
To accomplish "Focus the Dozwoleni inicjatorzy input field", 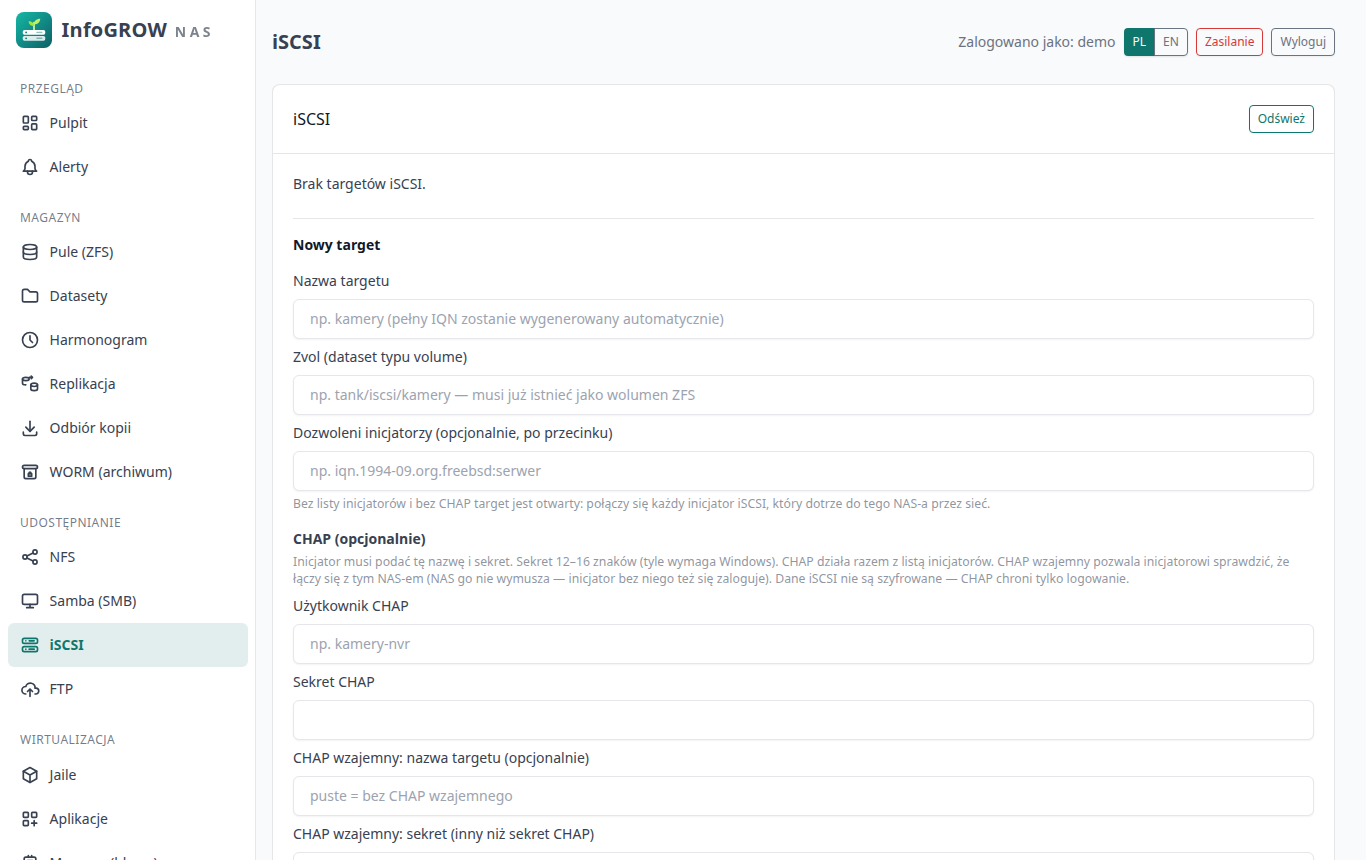I will tap(803, 471).
